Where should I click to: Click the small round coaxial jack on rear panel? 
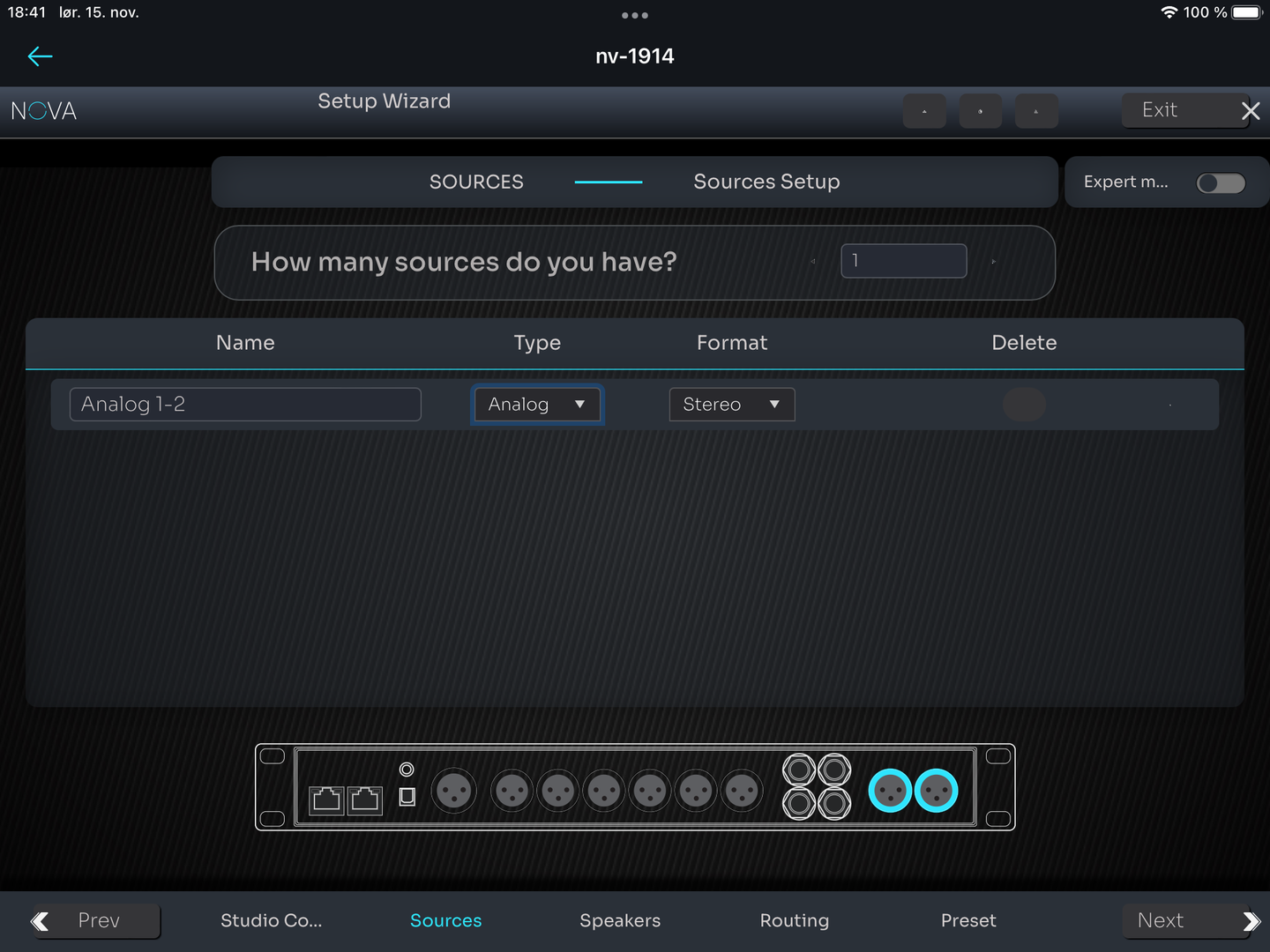click(407, 770)
